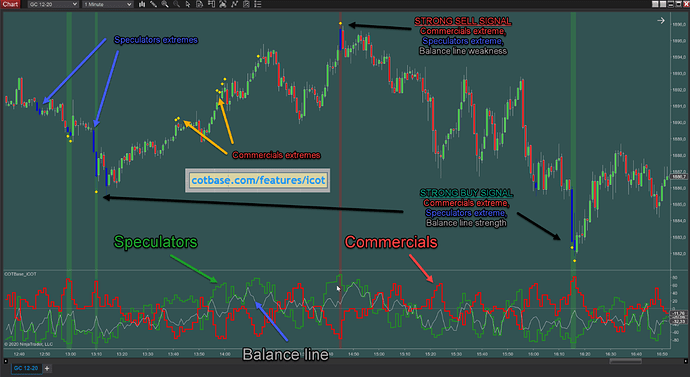Click the COTBase_ICOT indicator panel label
690x377 pixels.
pos(21,274)
